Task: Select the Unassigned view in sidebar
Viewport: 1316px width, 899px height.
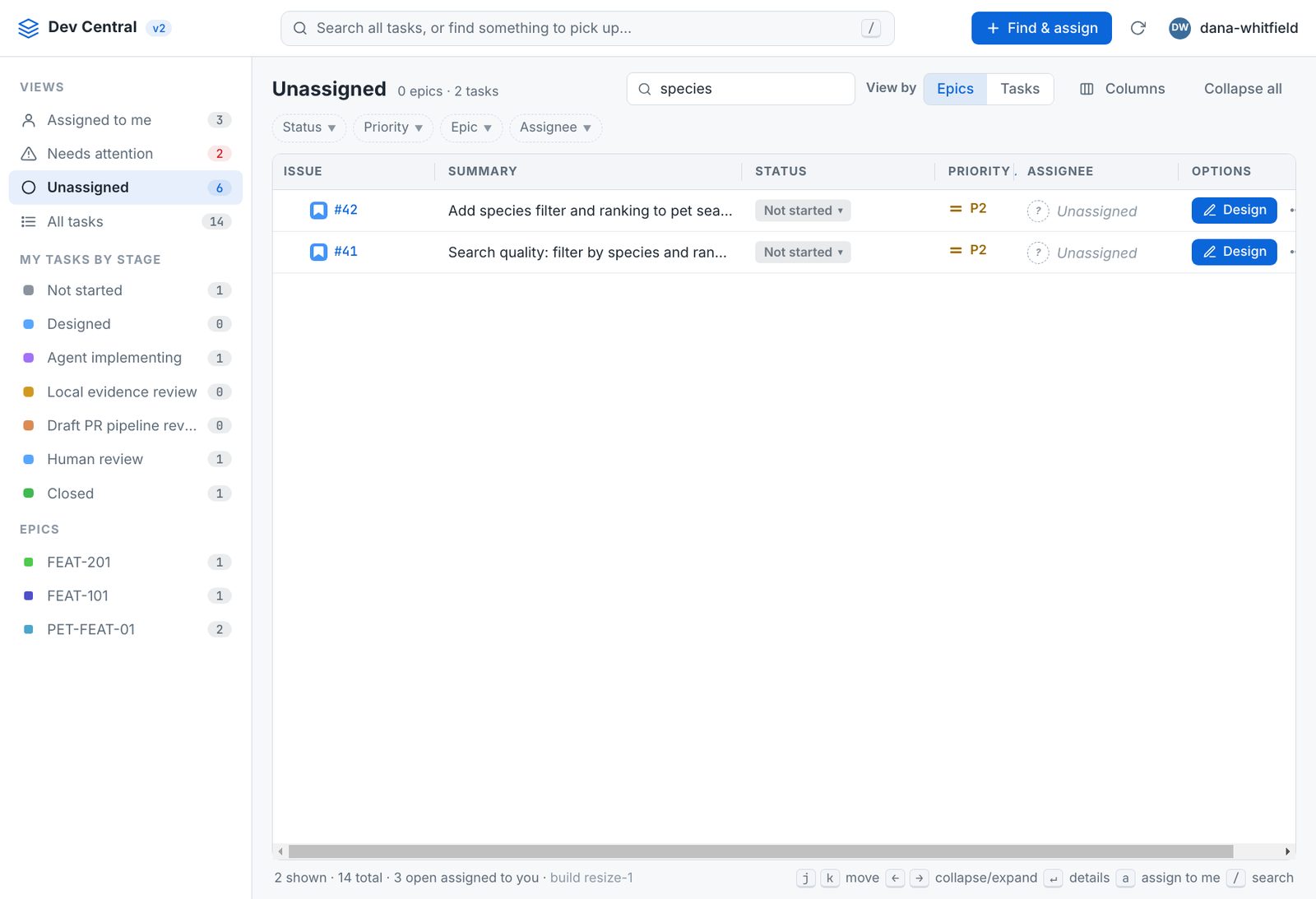Action: [126, 188]
